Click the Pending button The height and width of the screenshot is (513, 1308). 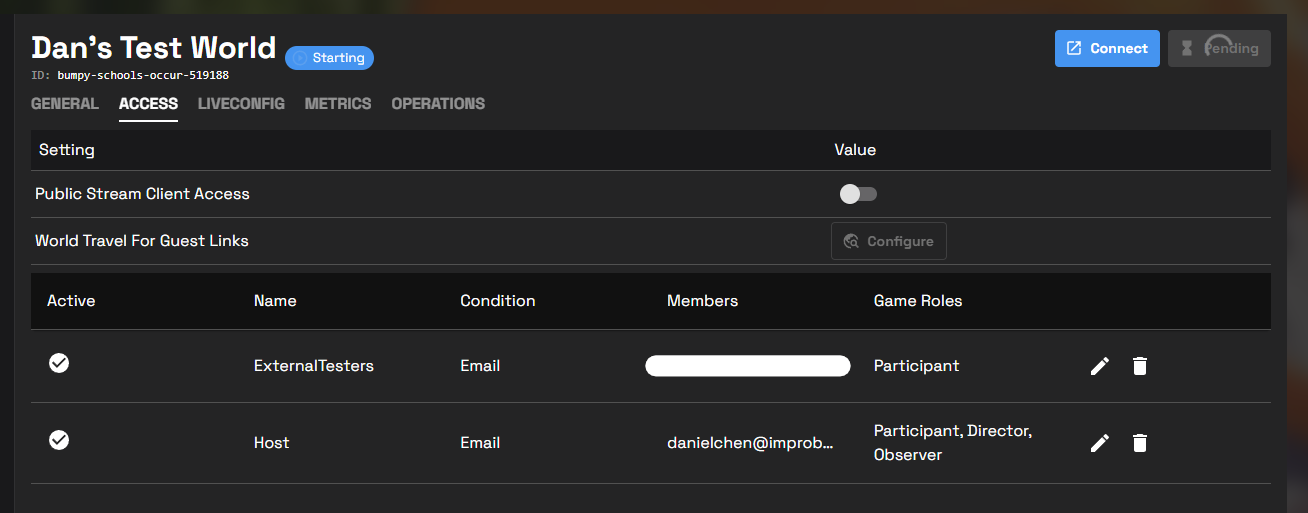pyautogui.click(x=1219, y=49)
